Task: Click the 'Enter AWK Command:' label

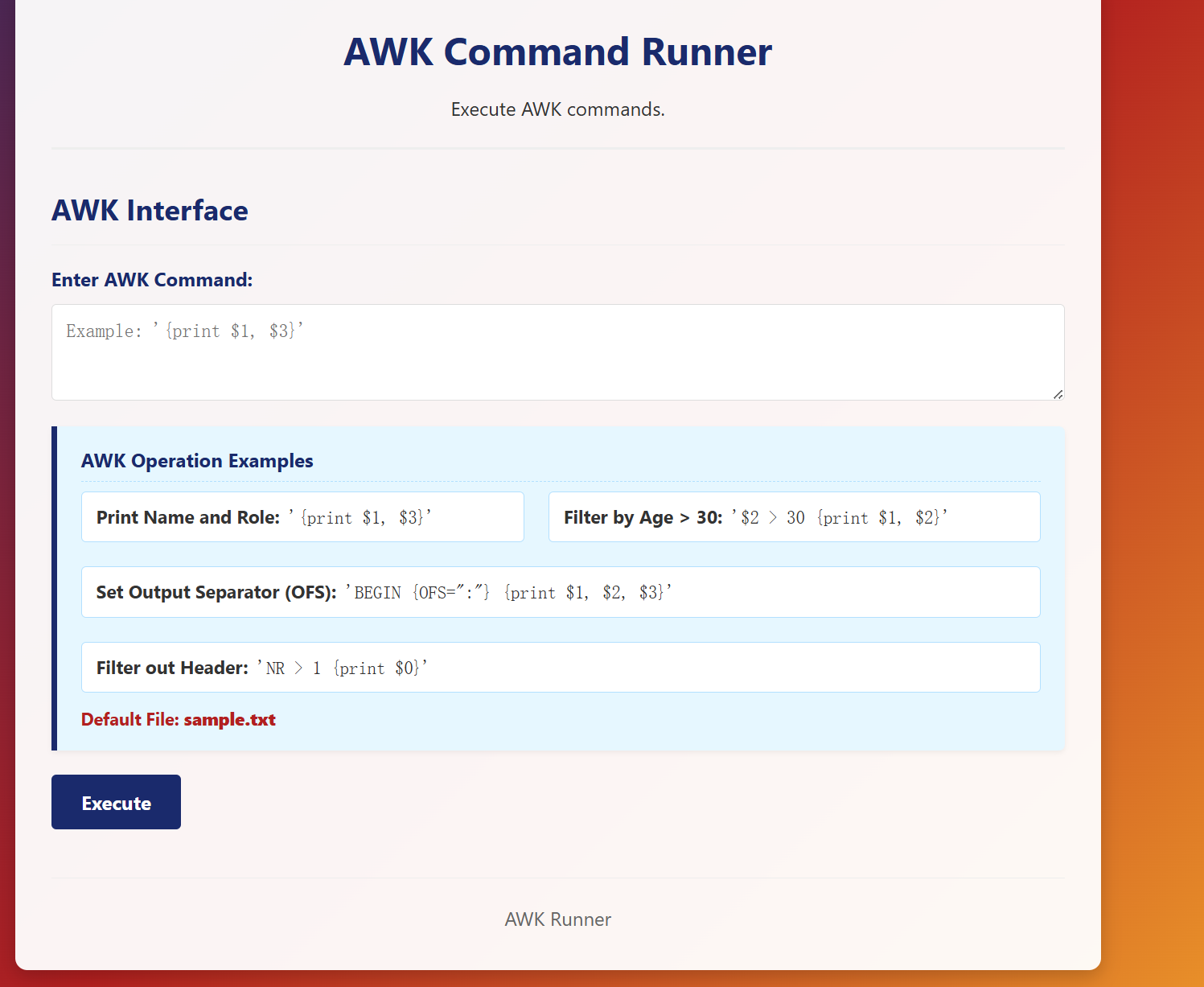Action: pos(152,280)
